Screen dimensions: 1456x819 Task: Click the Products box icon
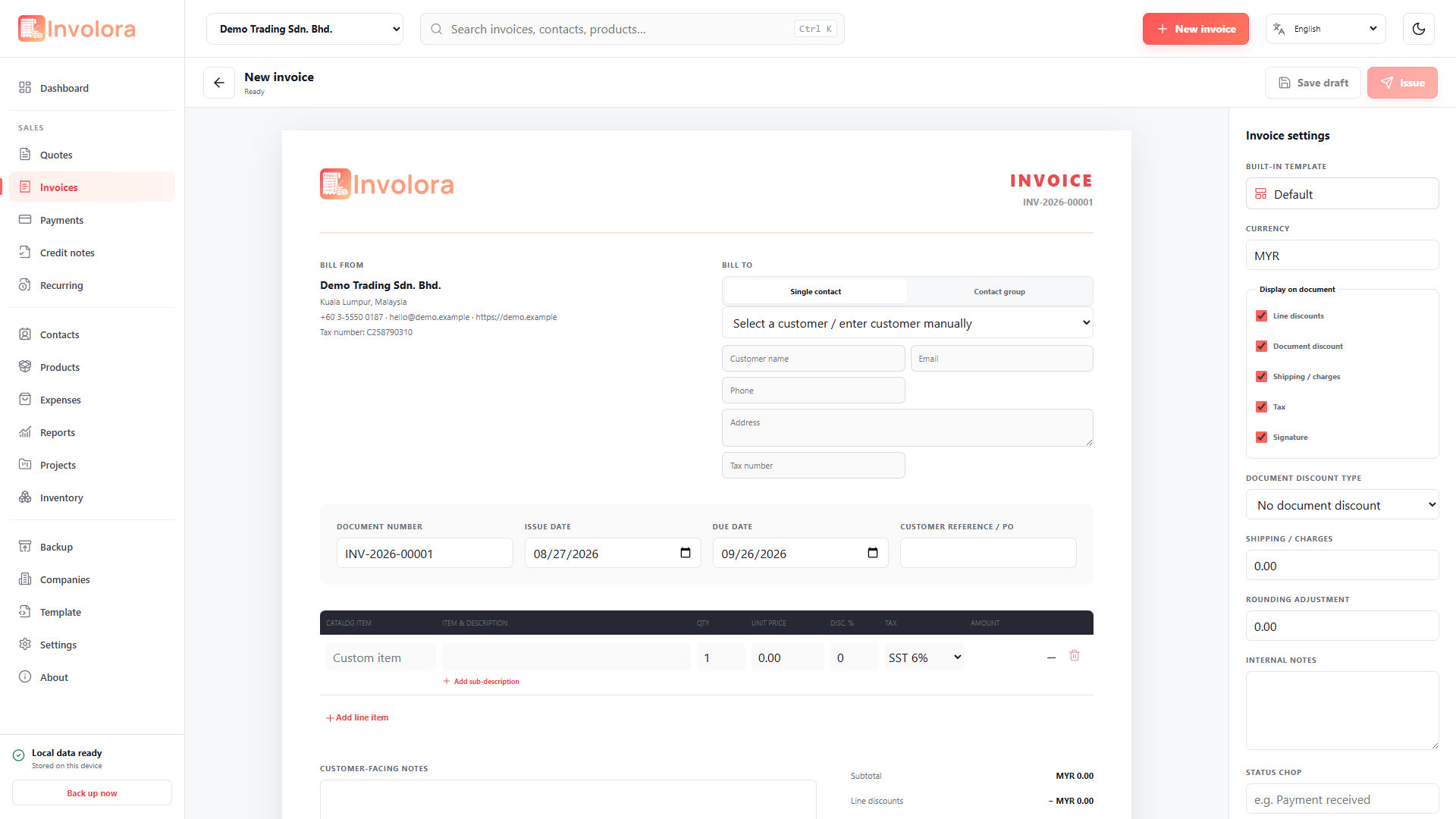[x=25, y=367]
